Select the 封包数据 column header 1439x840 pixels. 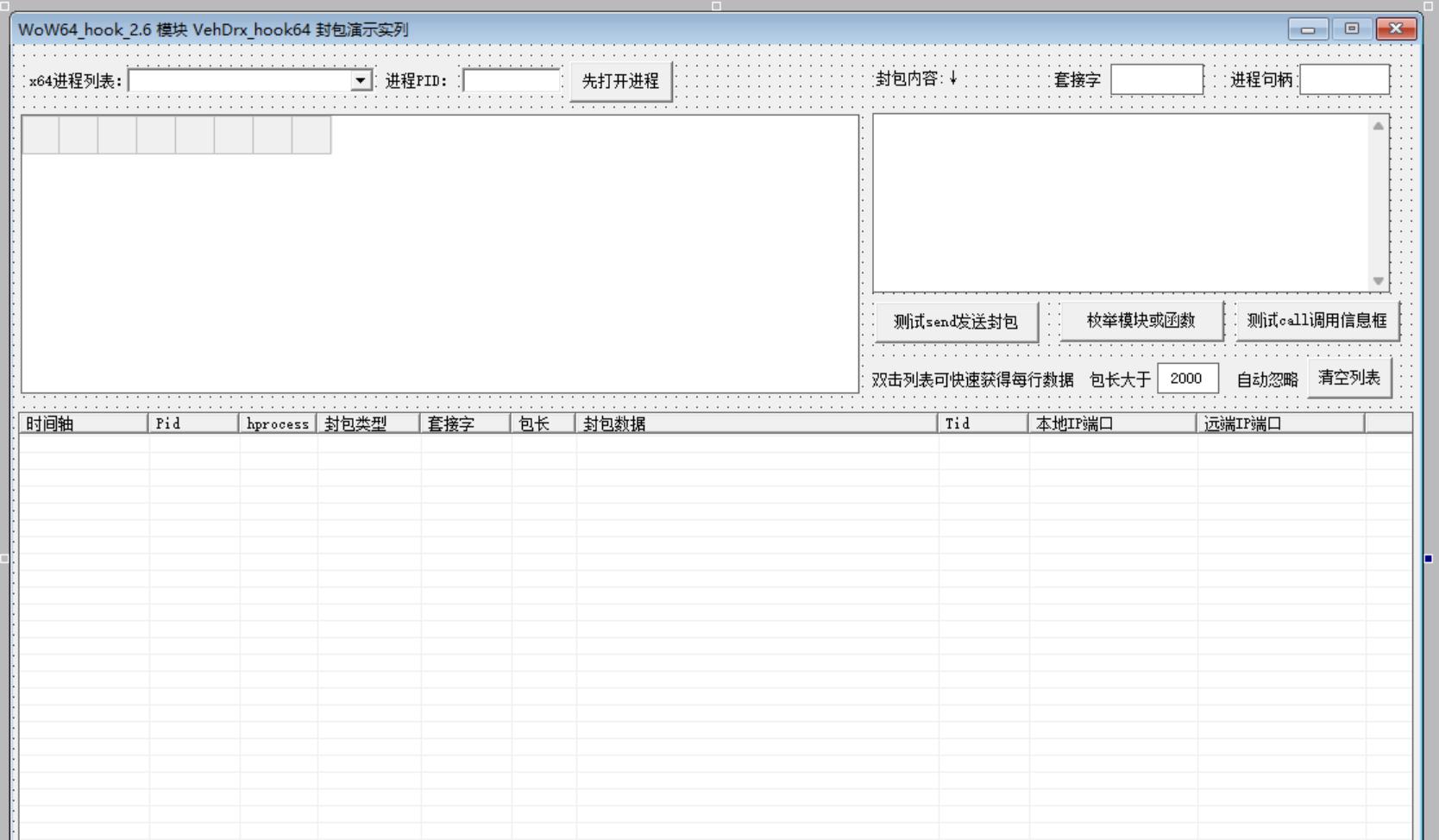coord(756,423)
